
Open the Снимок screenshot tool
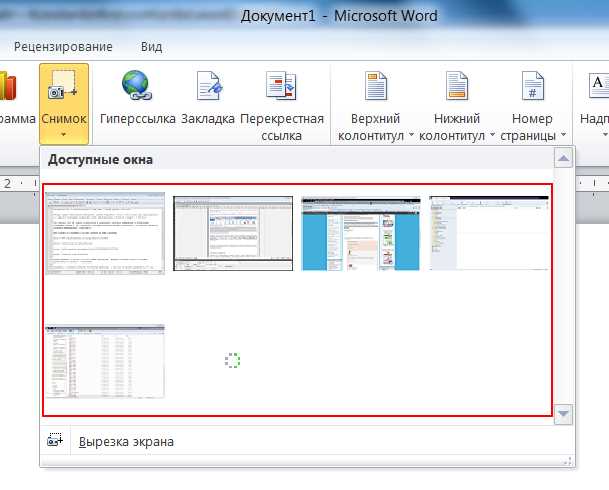pos(64,104)
